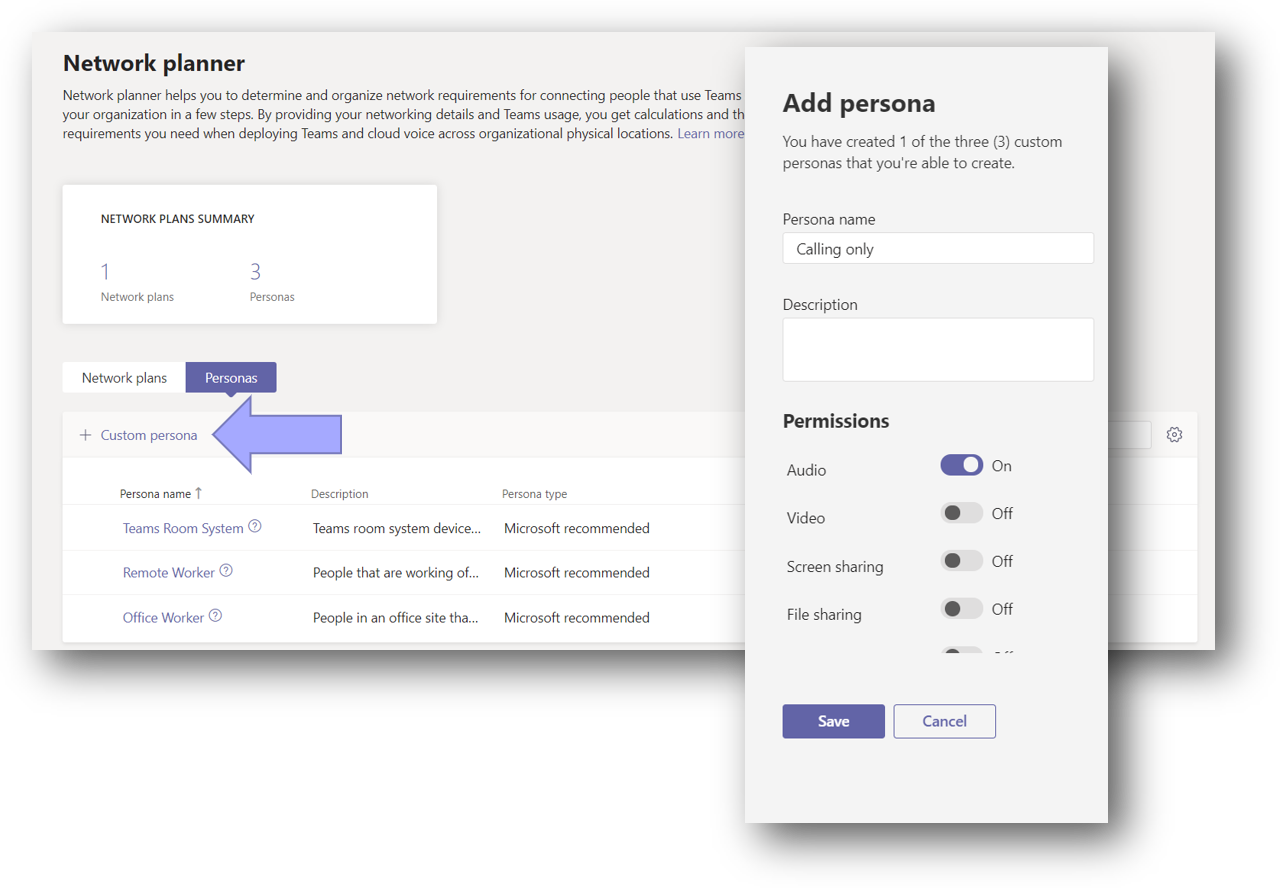Select the Personas tab
Image resolution: width=1280 pixels, height=888 pixels.
231,377
